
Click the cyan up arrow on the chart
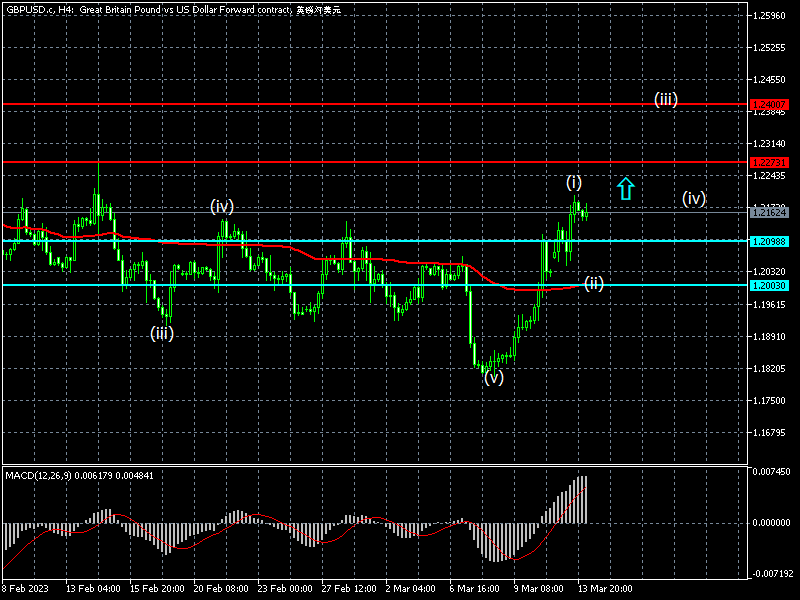click(x=625, y=188)
